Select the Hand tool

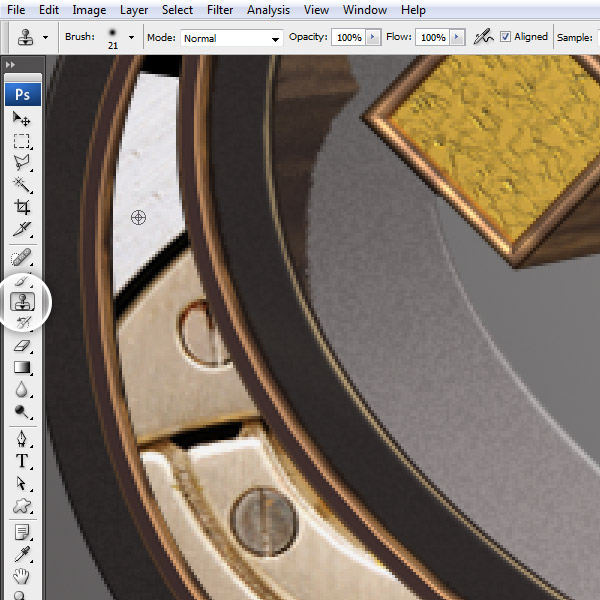tap(21, 576)
